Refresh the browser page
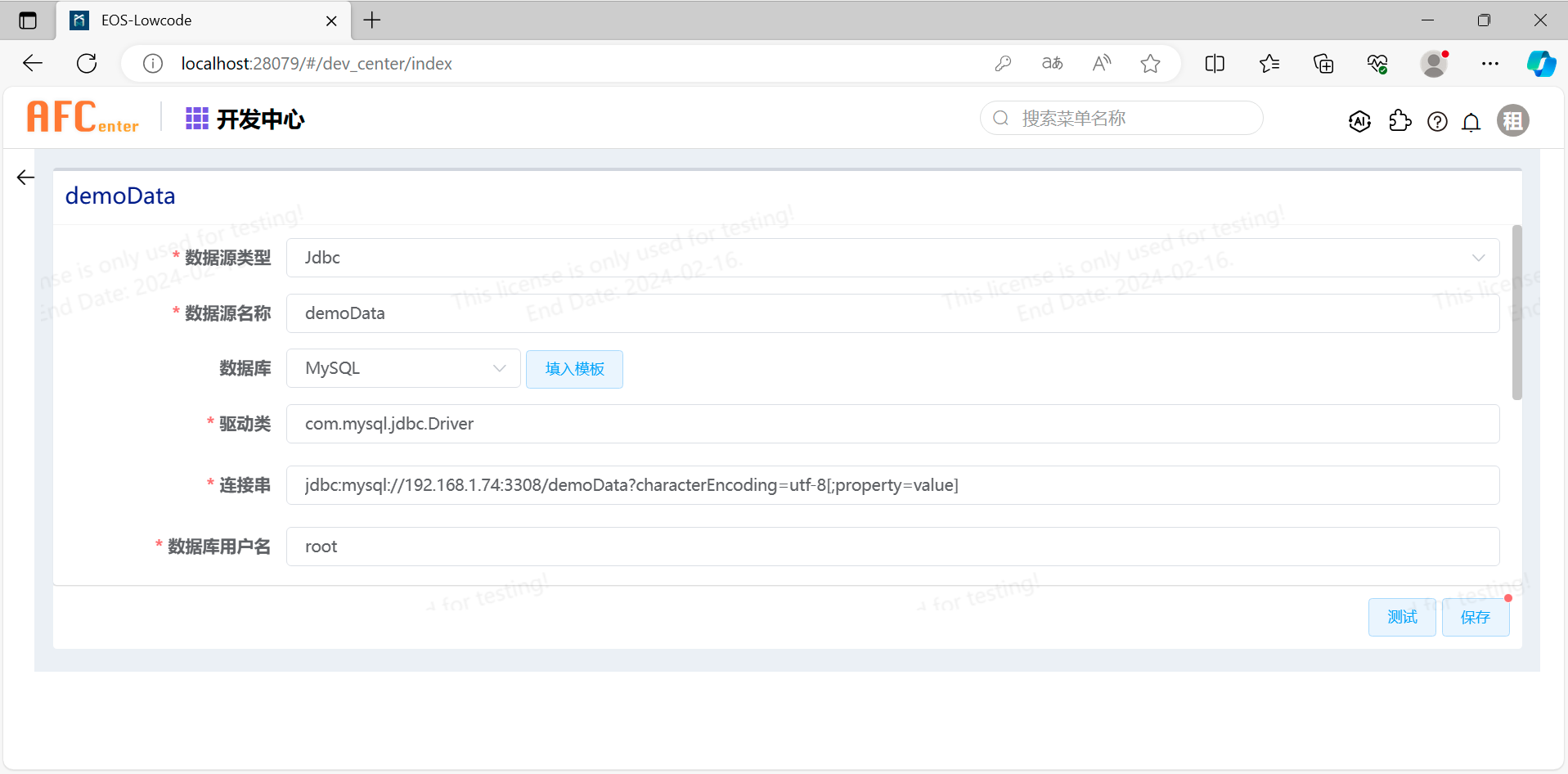Screen dimensions: 1568x774 (87, 64)
